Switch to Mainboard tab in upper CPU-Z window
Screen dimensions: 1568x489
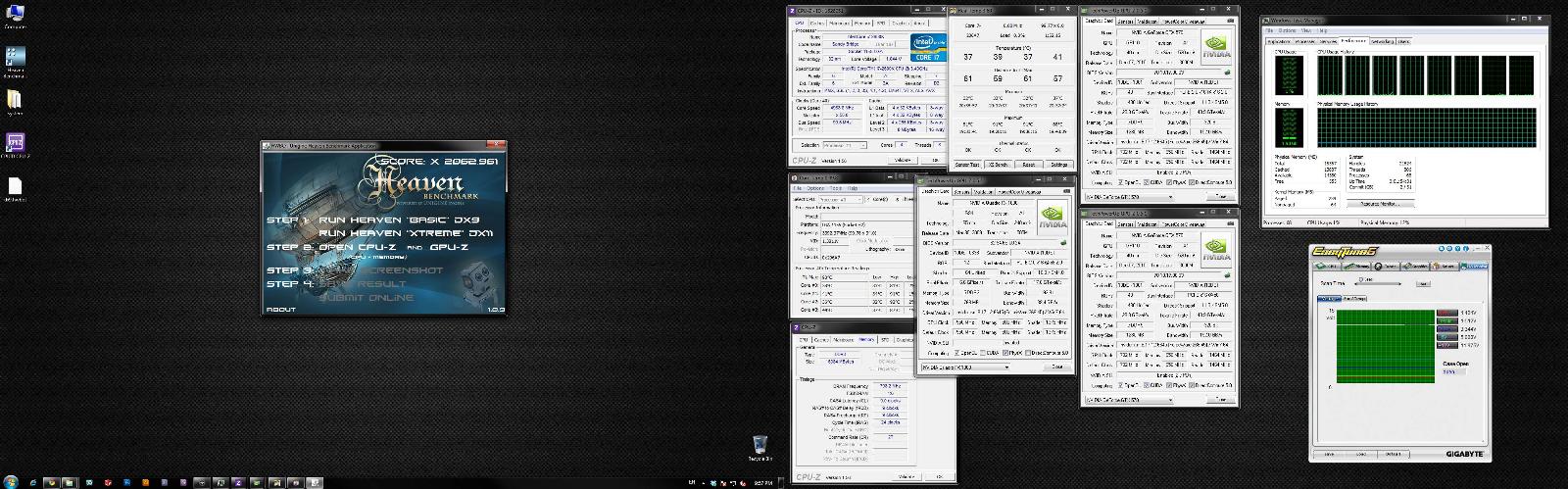pyautogui.click(x=840, y=23)
